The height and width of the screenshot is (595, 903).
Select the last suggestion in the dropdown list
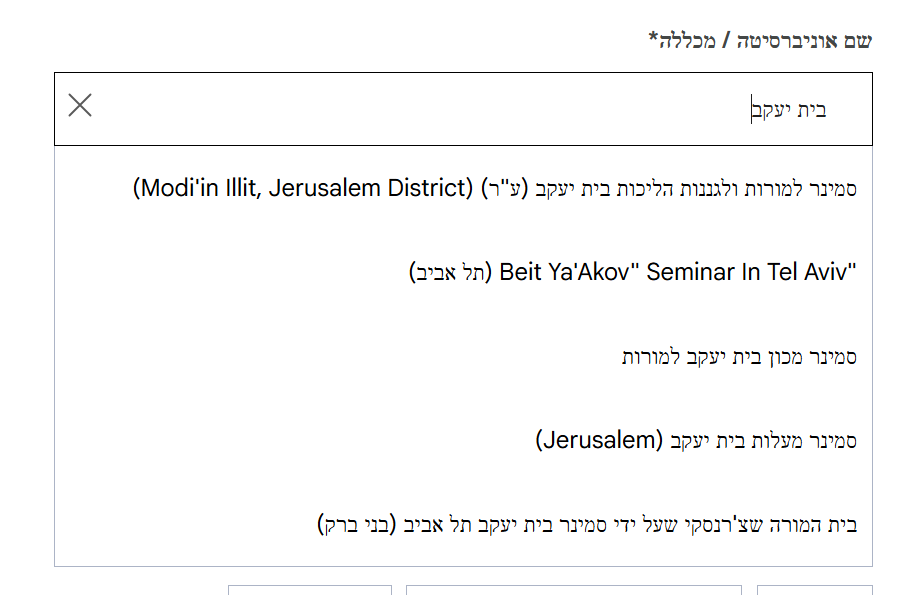[587, 524]
